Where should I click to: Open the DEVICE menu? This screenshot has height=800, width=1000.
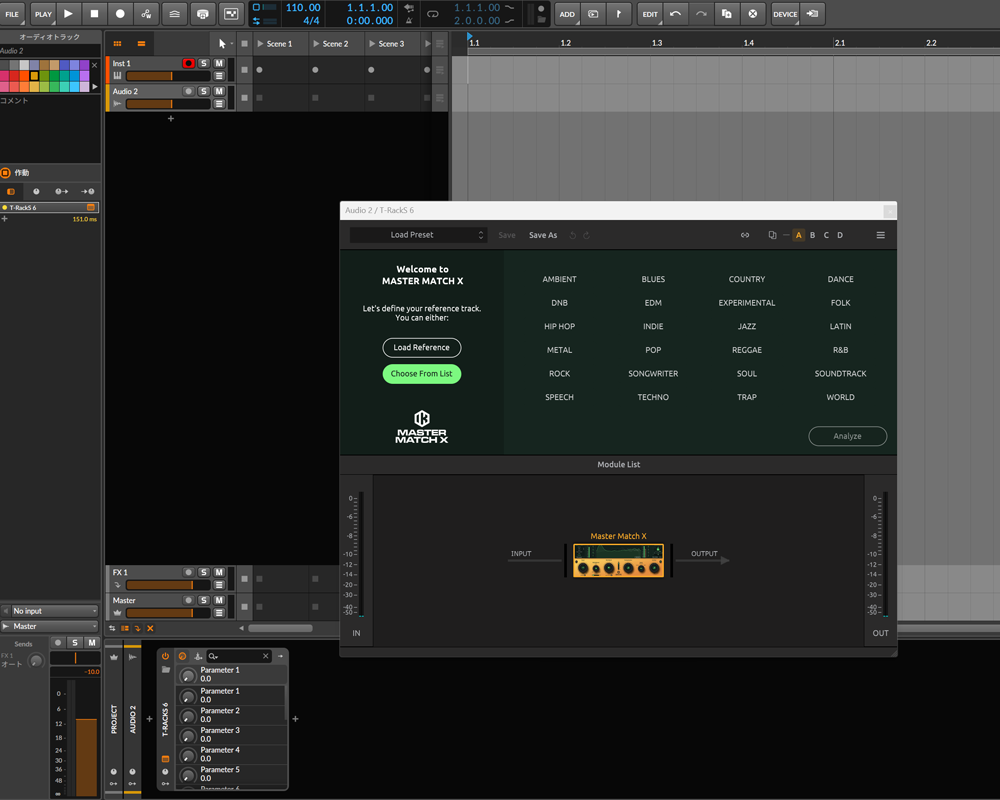pyautogui.click(x=785, y=13)
